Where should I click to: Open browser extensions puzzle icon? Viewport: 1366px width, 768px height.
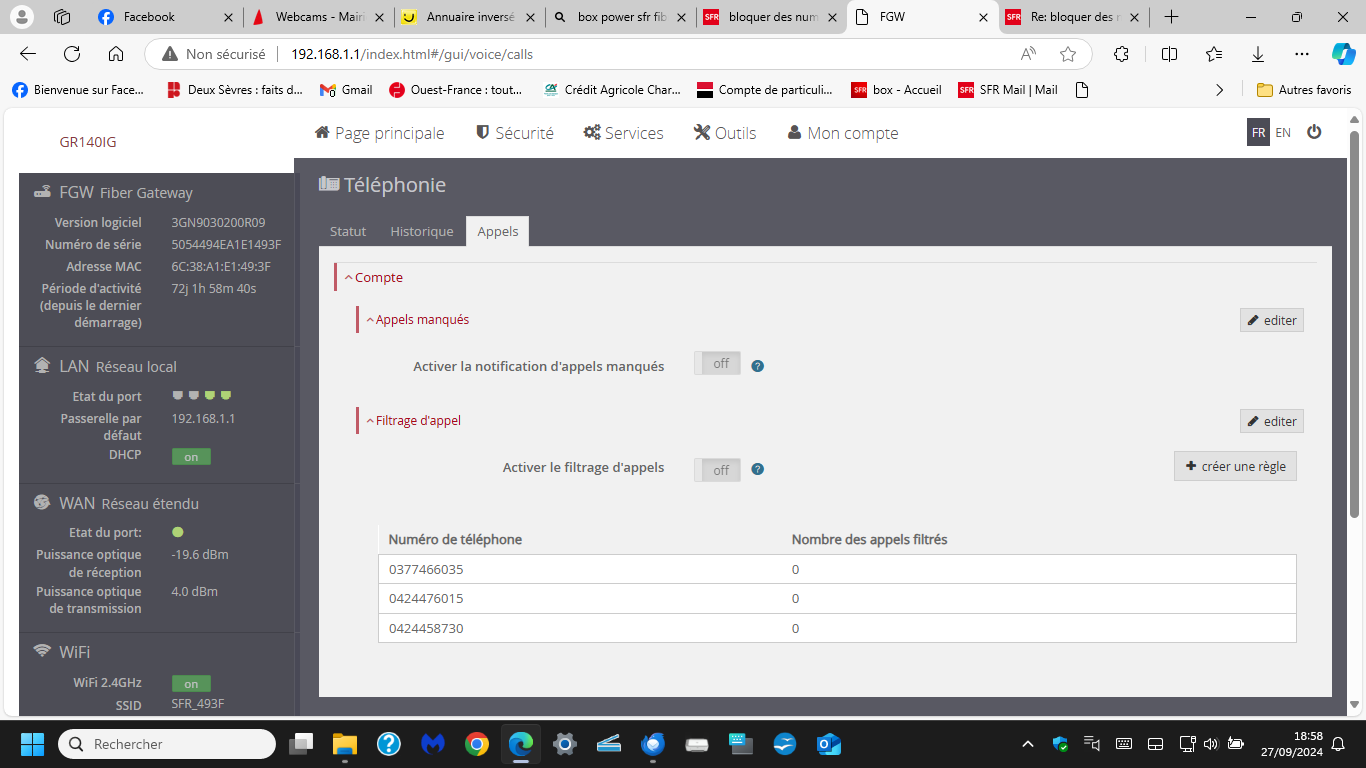point(1121,54)
